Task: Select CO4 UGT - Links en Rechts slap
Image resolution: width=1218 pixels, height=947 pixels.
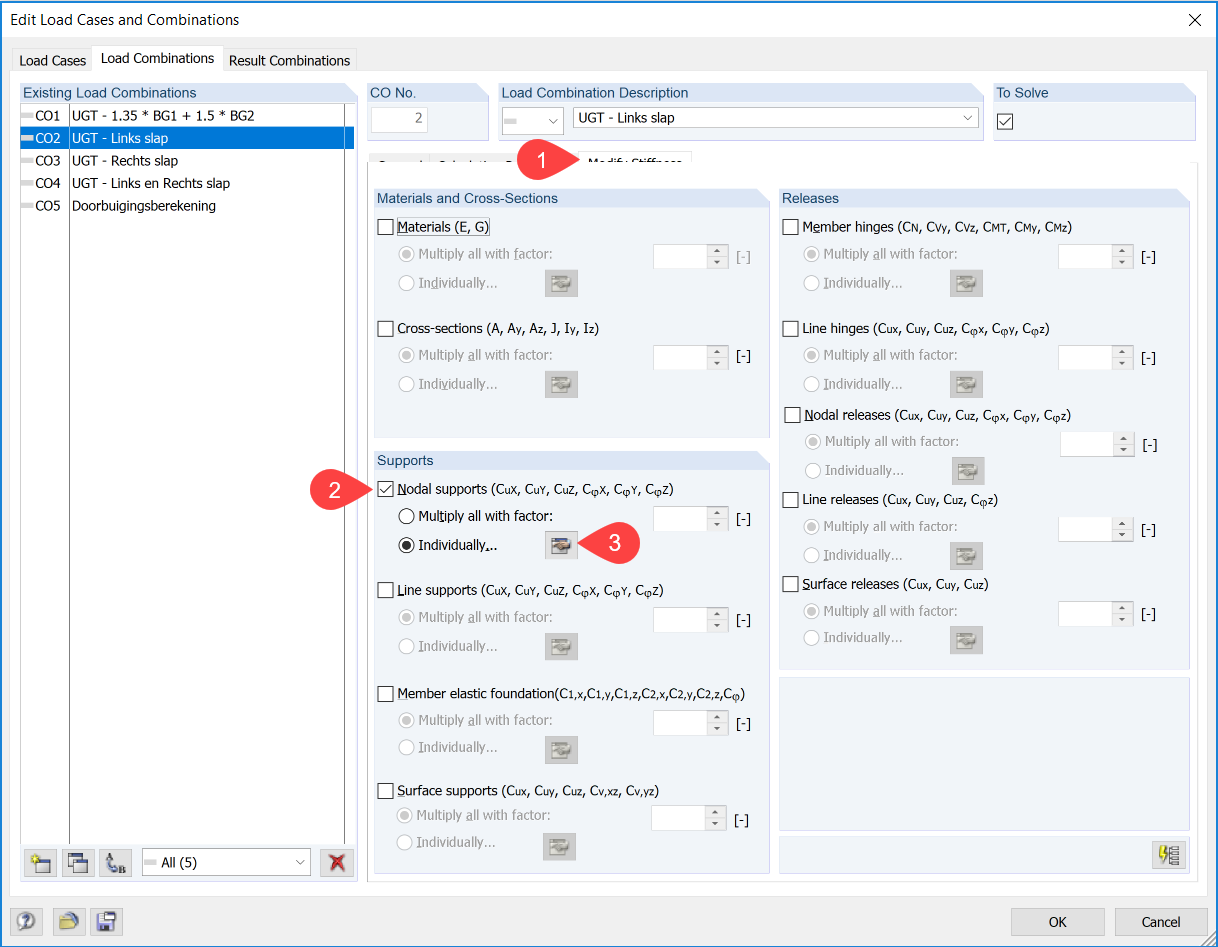Action: click(x=150, y=183)
